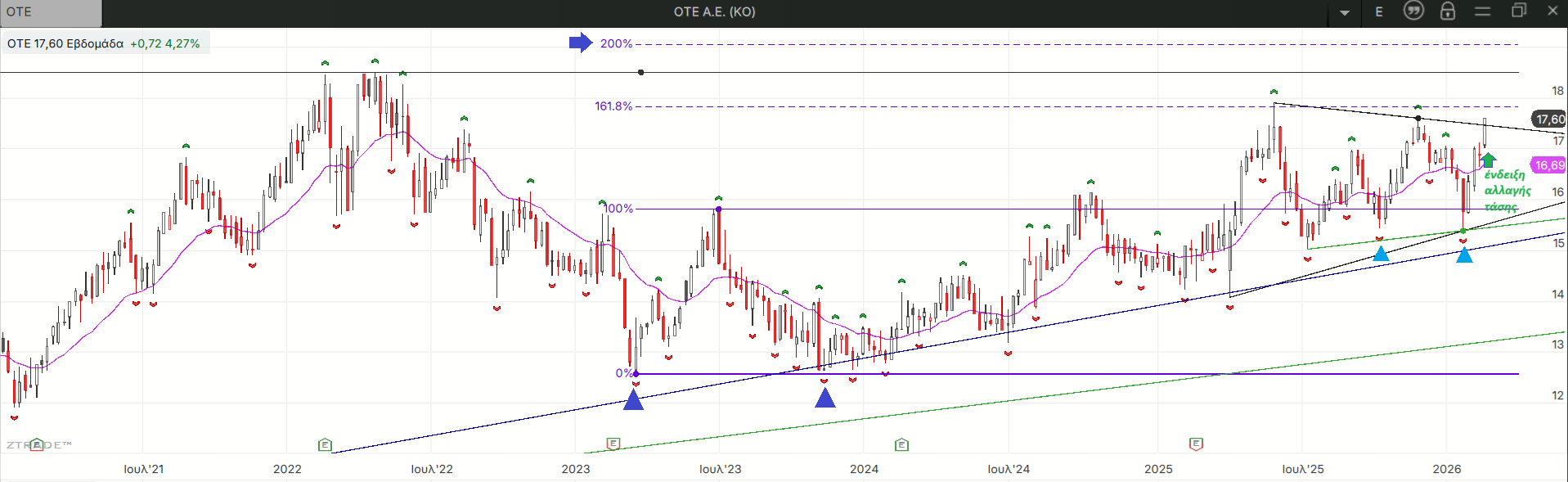Click the magenta 16,69 moving average label
This screenshot has width=1568, height=482.
(1548, 165)
